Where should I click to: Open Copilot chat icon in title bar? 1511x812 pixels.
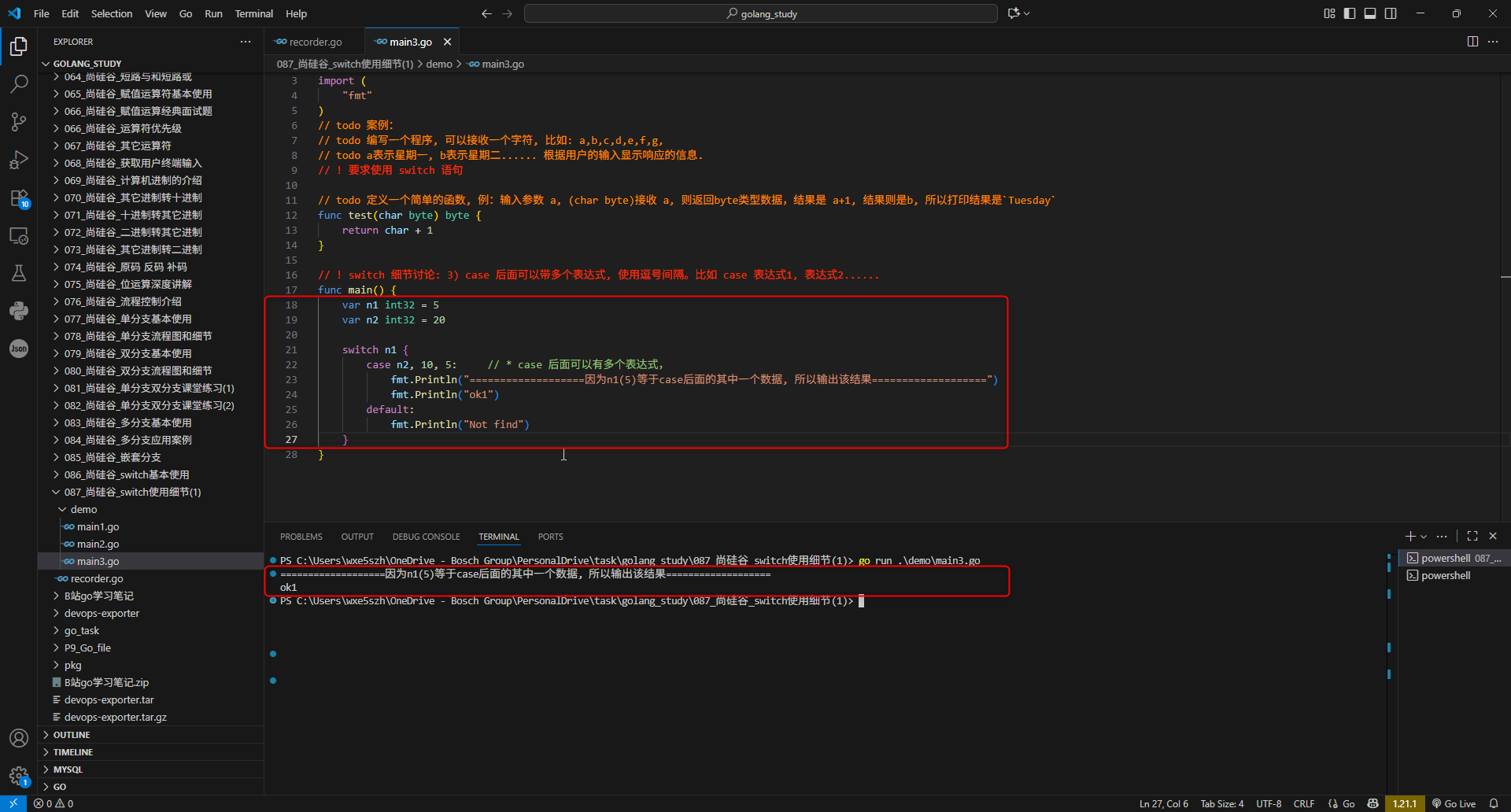[x=1014, y=13]
